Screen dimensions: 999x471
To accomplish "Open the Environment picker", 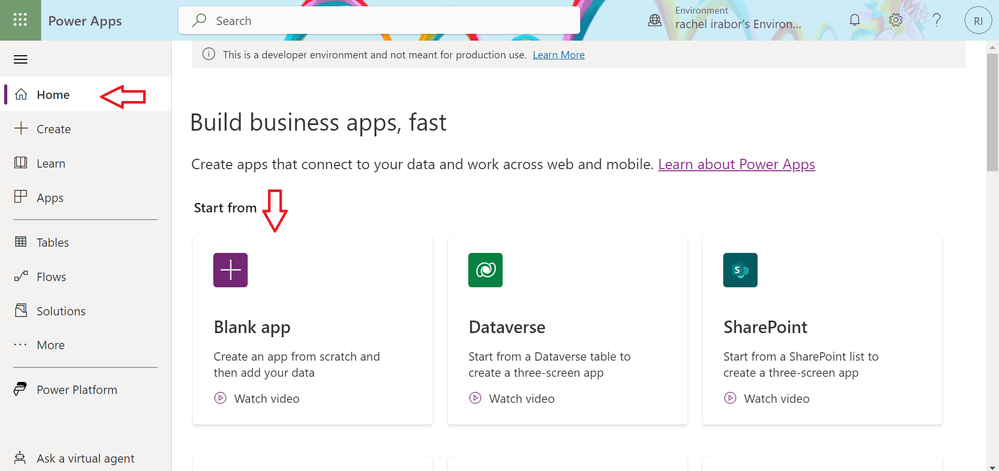I will (x=725, y=20).
